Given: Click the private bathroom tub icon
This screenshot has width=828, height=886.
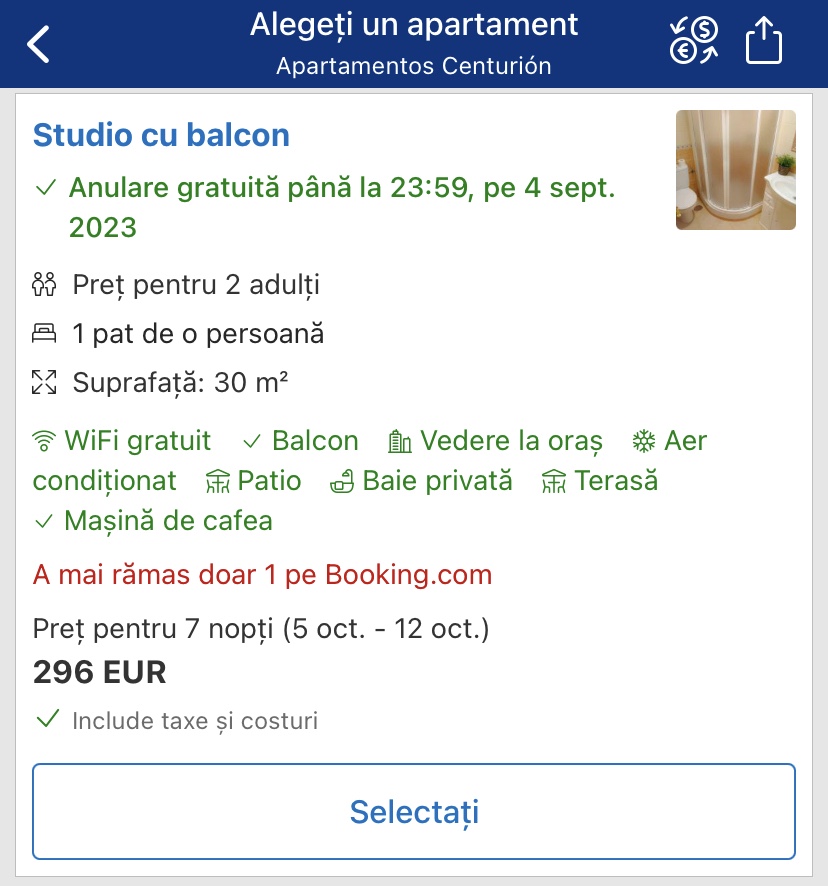Looking at the screenshot, I should 342,482.
